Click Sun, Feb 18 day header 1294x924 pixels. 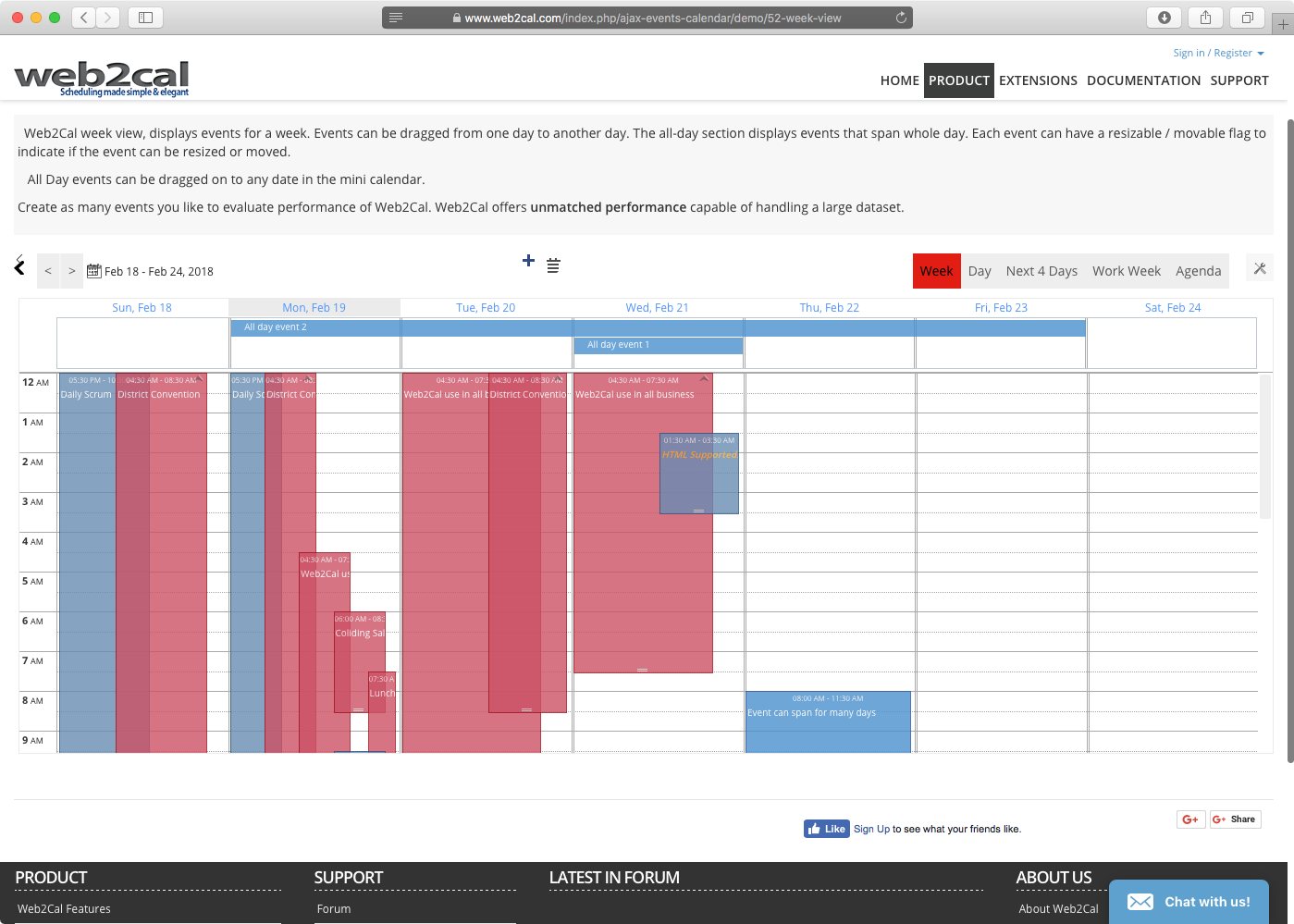point(142,308)
